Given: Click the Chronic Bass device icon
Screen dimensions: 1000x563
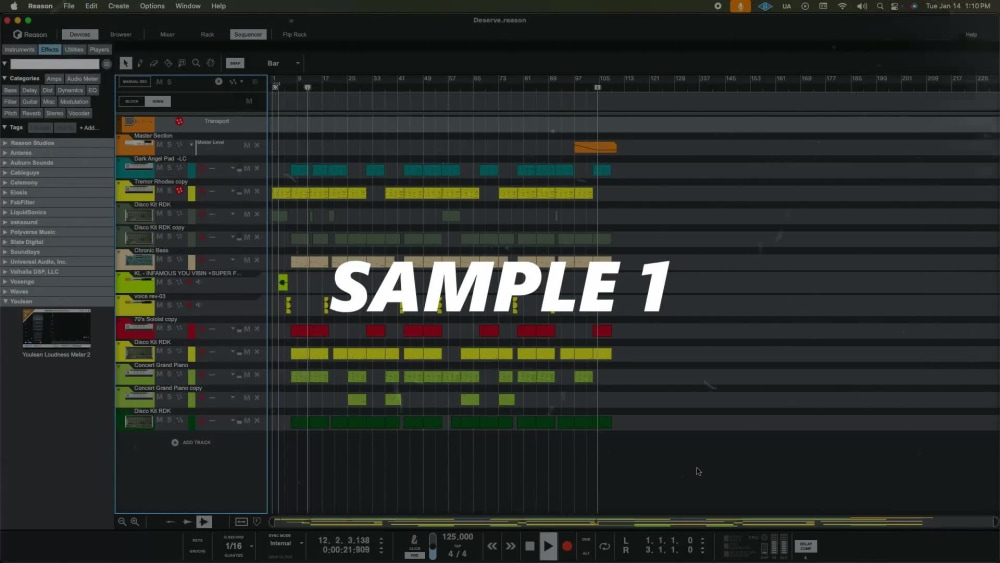Looking at the screenshot, I should coord(138,260).
